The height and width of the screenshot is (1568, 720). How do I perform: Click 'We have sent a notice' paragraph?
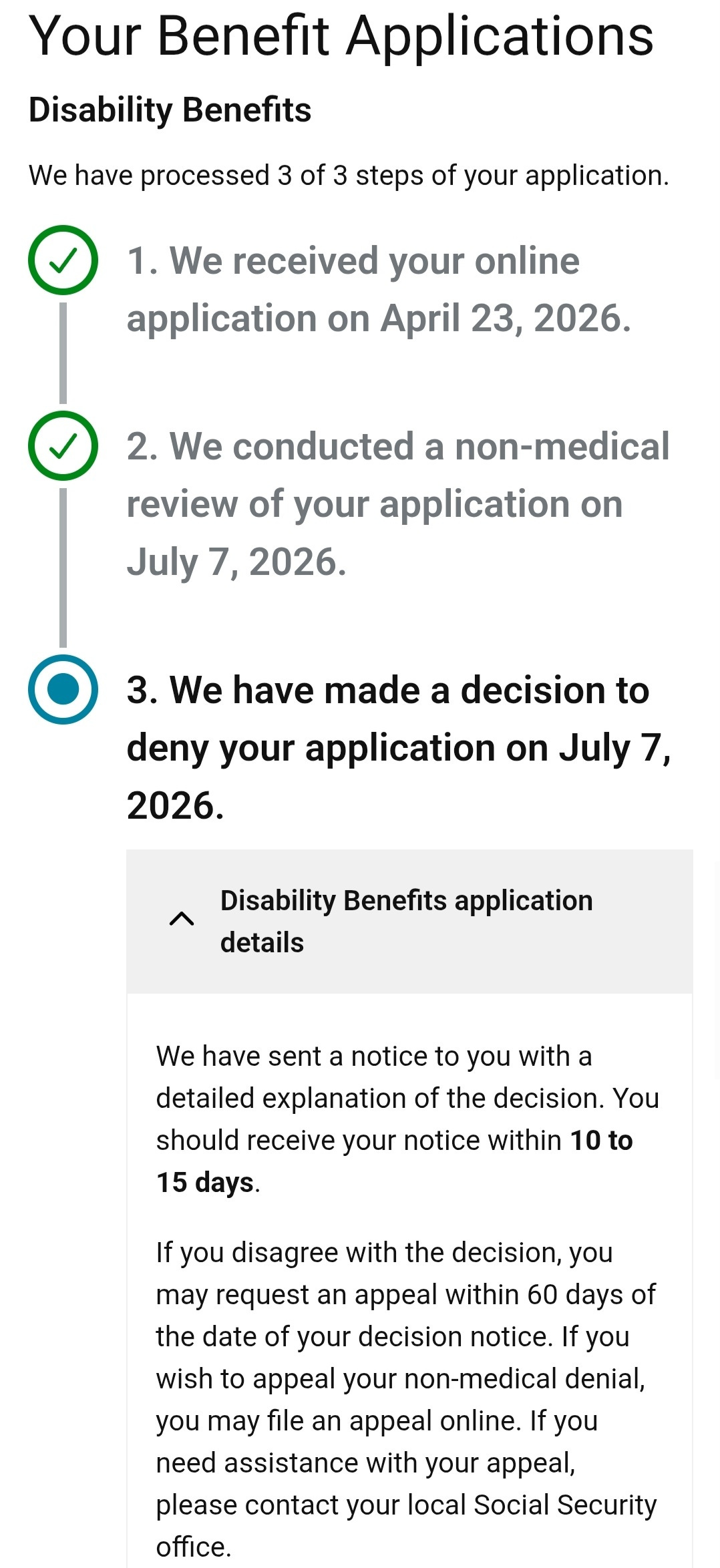(x=407, y=1119)
